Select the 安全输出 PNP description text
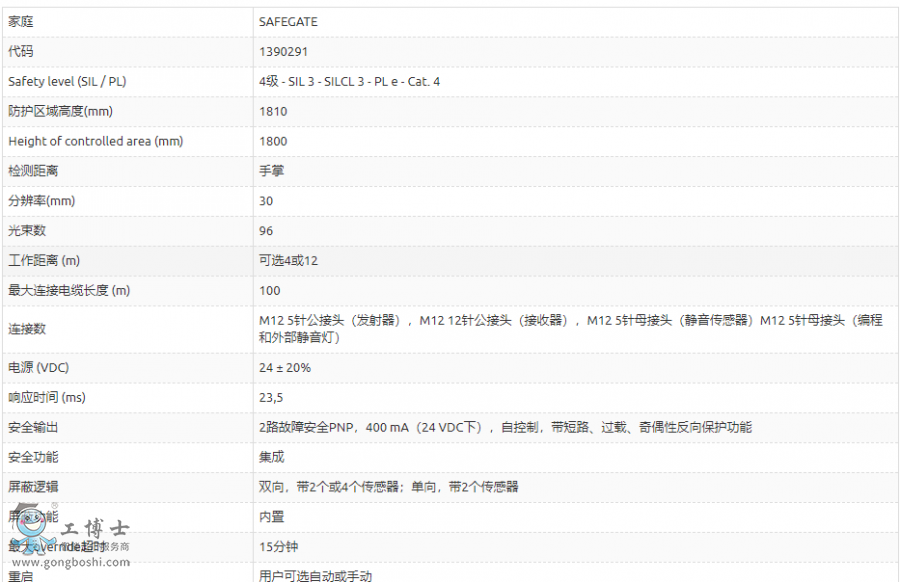Viewport: 900px width, 582px height. 505,427
